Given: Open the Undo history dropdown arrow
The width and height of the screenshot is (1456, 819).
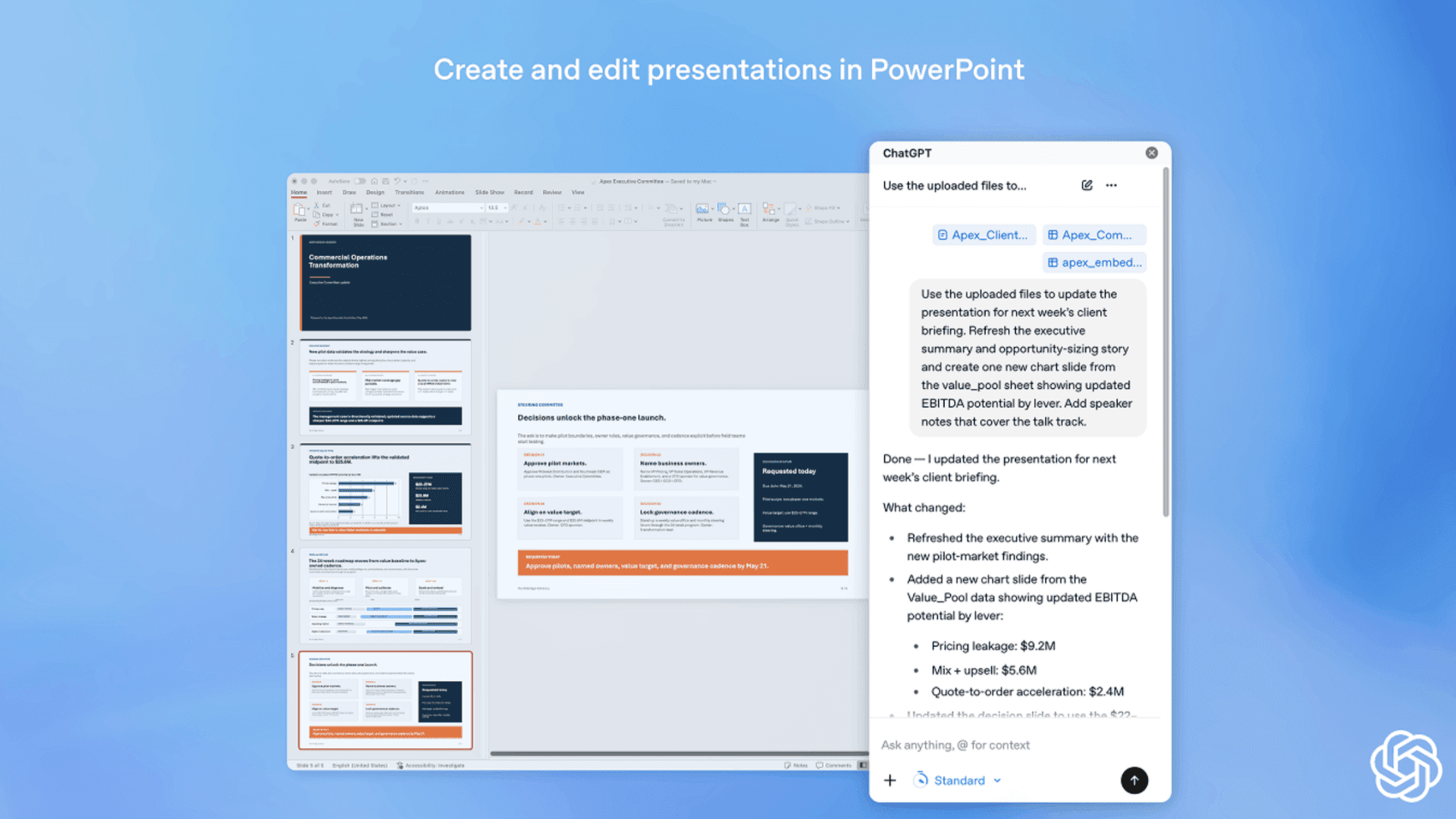Looking at the screenshot, I should pos(405,181).
